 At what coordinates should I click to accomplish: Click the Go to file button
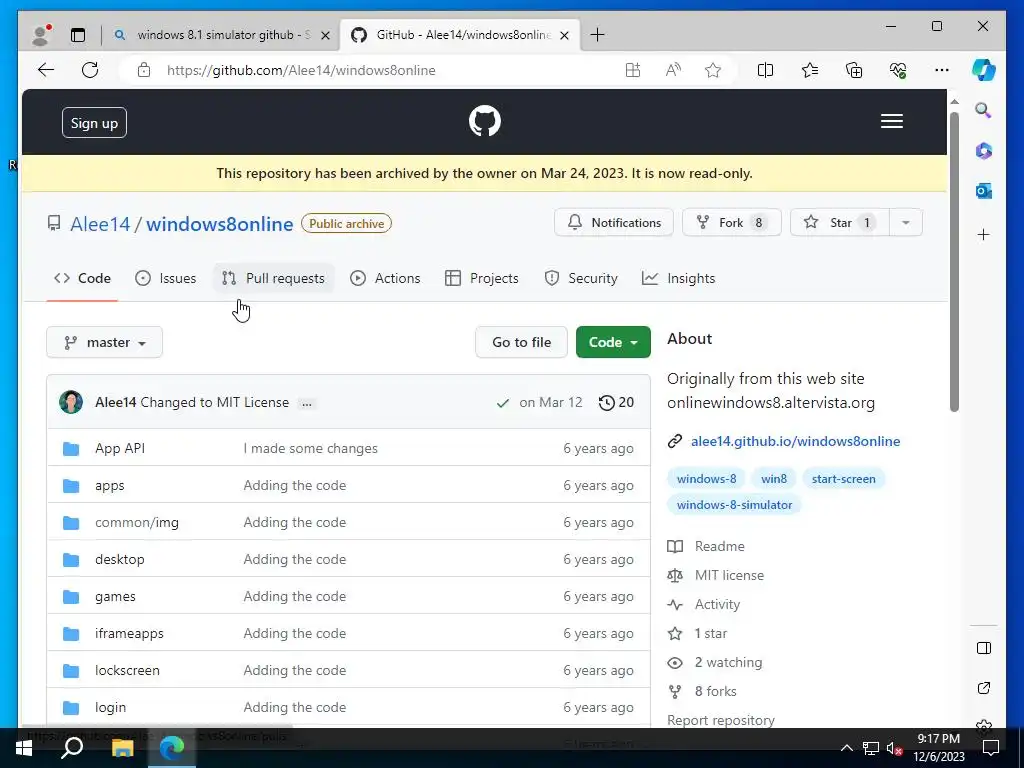pos(522,342)
